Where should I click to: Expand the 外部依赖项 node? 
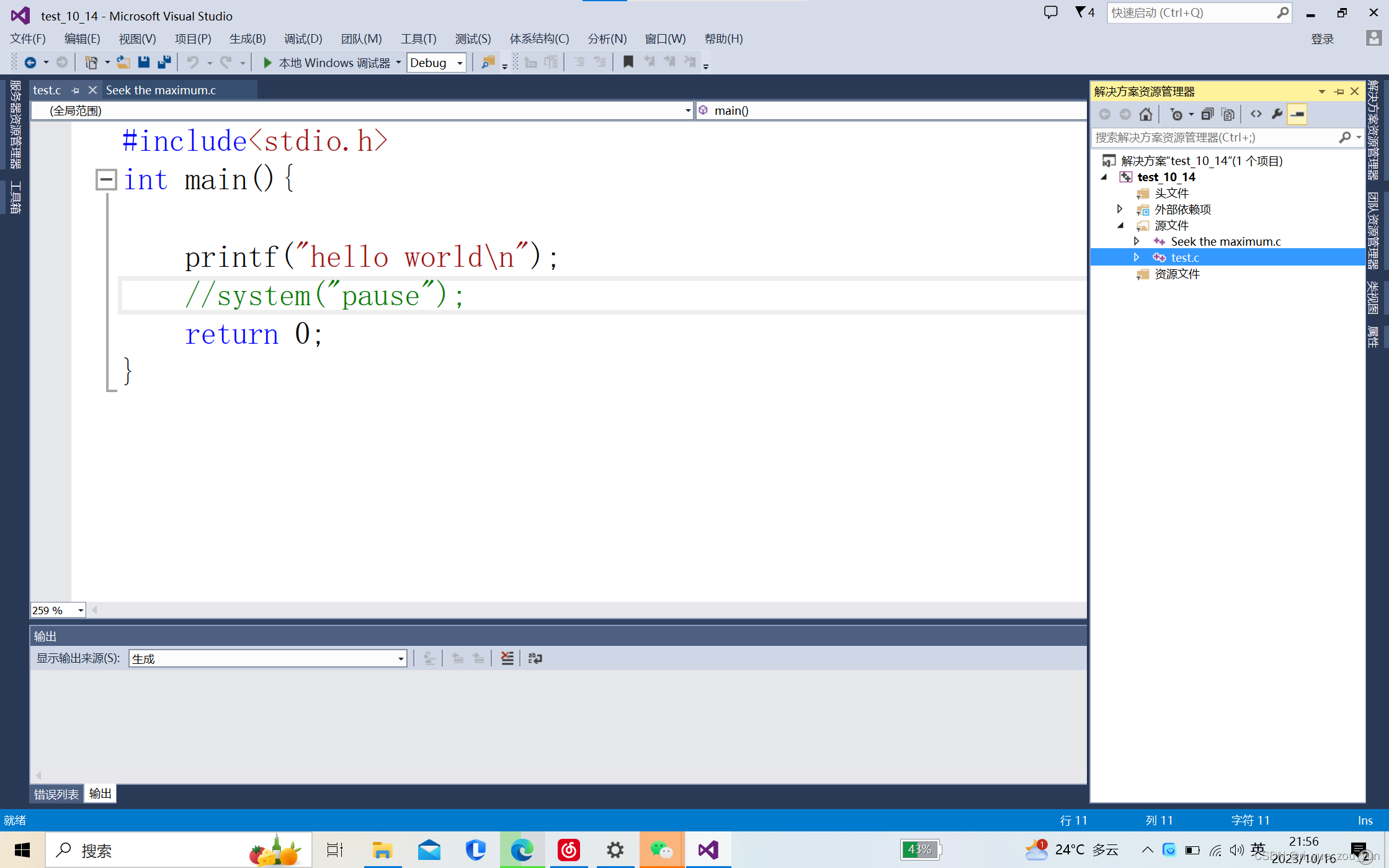(1119, 209)
